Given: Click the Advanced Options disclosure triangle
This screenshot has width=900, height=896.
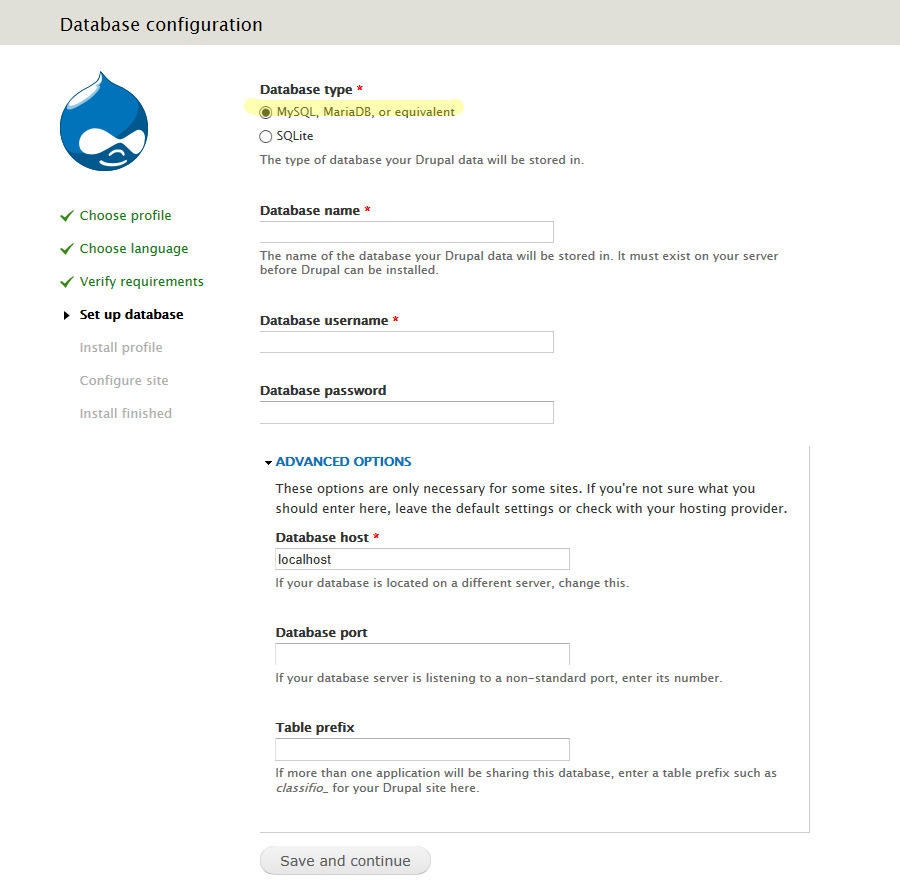Looking at the screenshot, I should click(268, 463).
